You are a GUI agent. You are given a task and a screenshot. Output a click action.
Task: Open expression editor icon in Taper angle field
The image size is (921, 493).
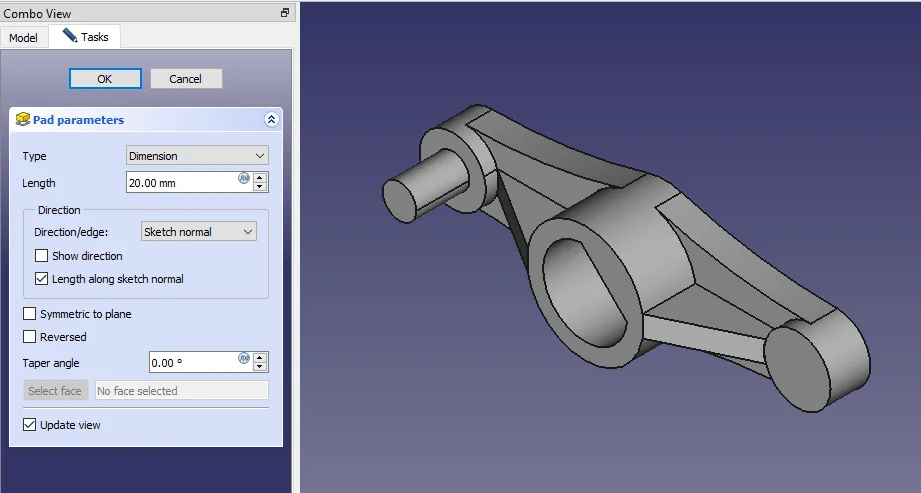pyautogui.click(x=244, y=358)
